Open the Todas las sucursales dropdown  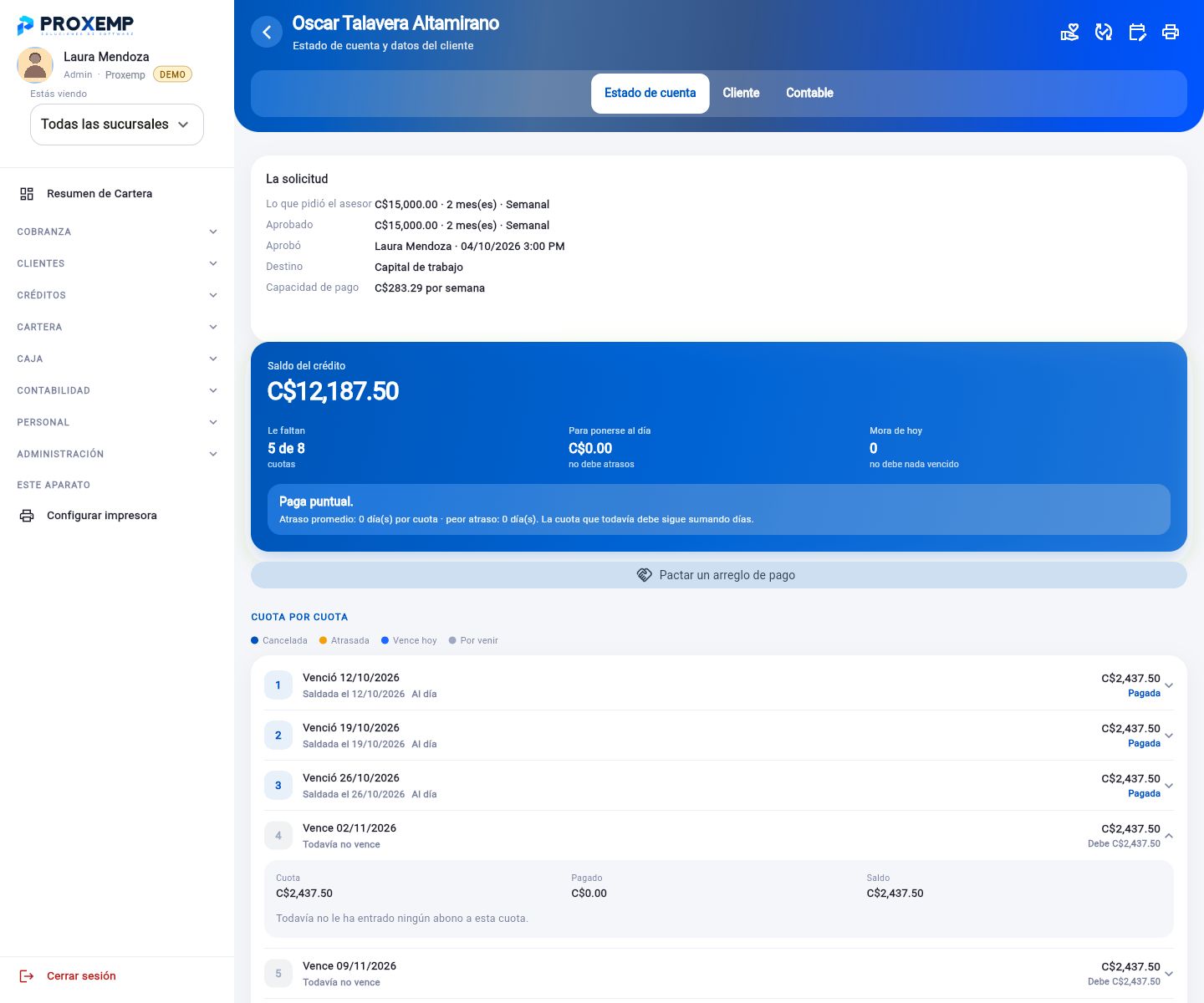click(x=117, y=125)
